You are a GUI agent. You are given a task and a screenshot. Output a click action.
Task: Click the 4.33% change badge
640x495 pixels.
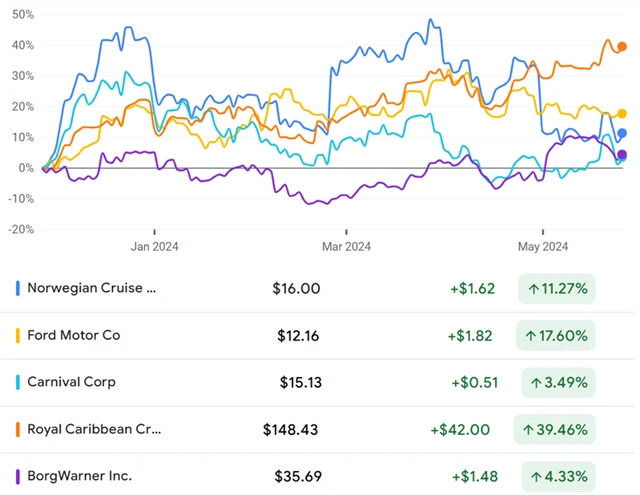[556, 476]
